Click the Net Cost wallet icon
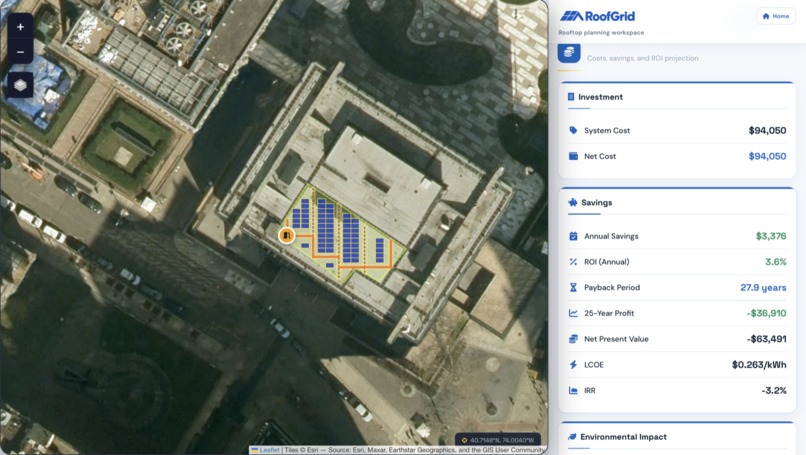This screenshot has height=455, width=806. (573, 156)
